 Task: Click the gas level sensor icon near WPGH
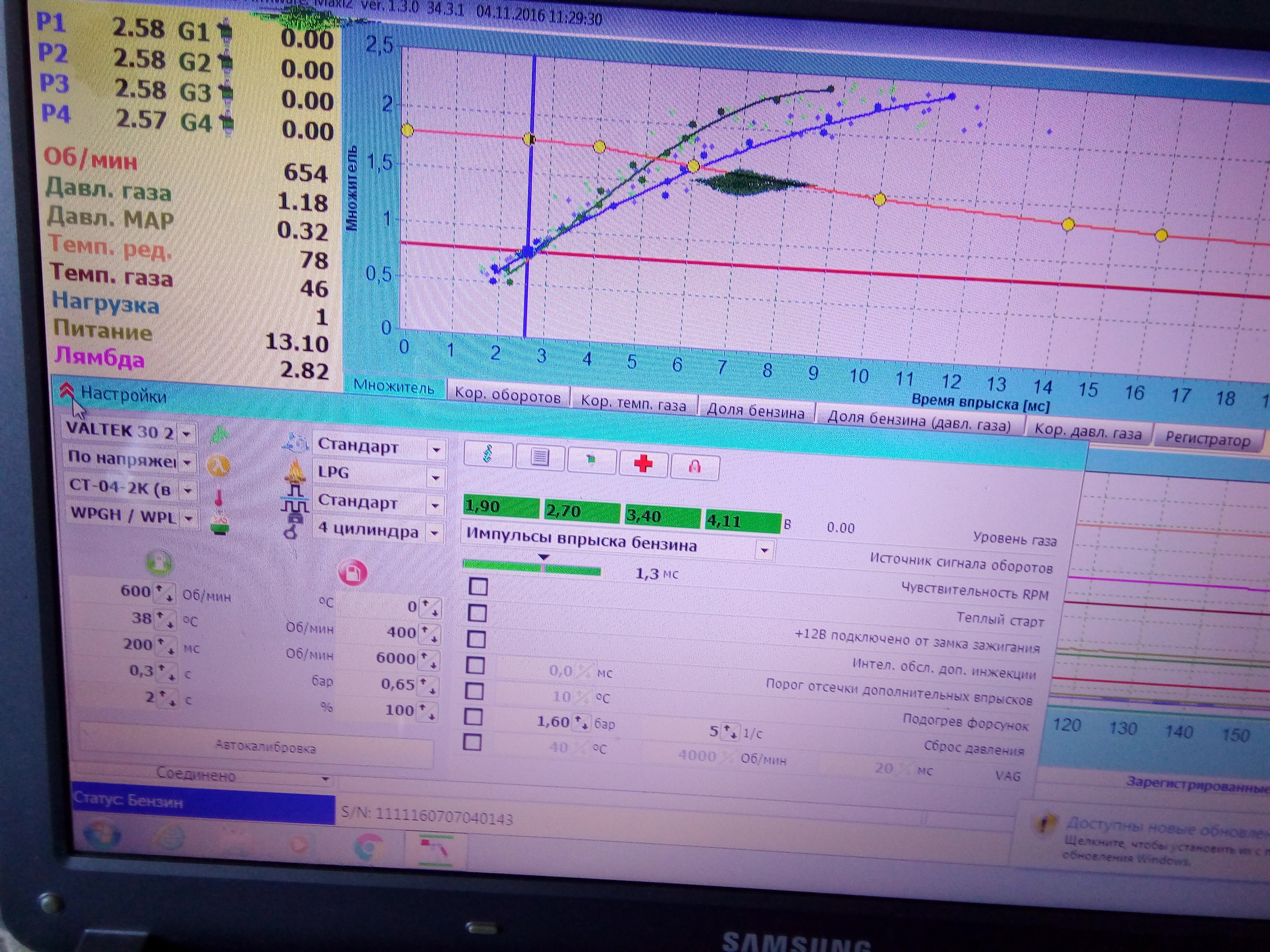click(x=220, y=525)
